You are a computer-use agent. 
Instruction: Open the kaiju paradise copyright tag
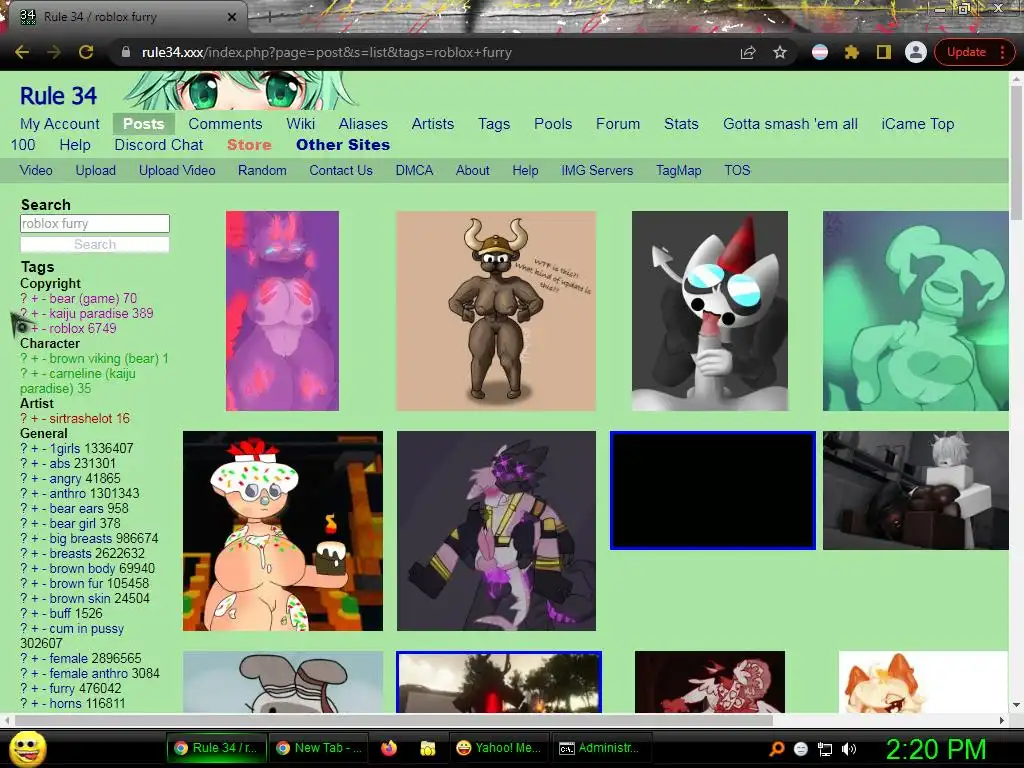pyautogui.click(x=90, y=313)
